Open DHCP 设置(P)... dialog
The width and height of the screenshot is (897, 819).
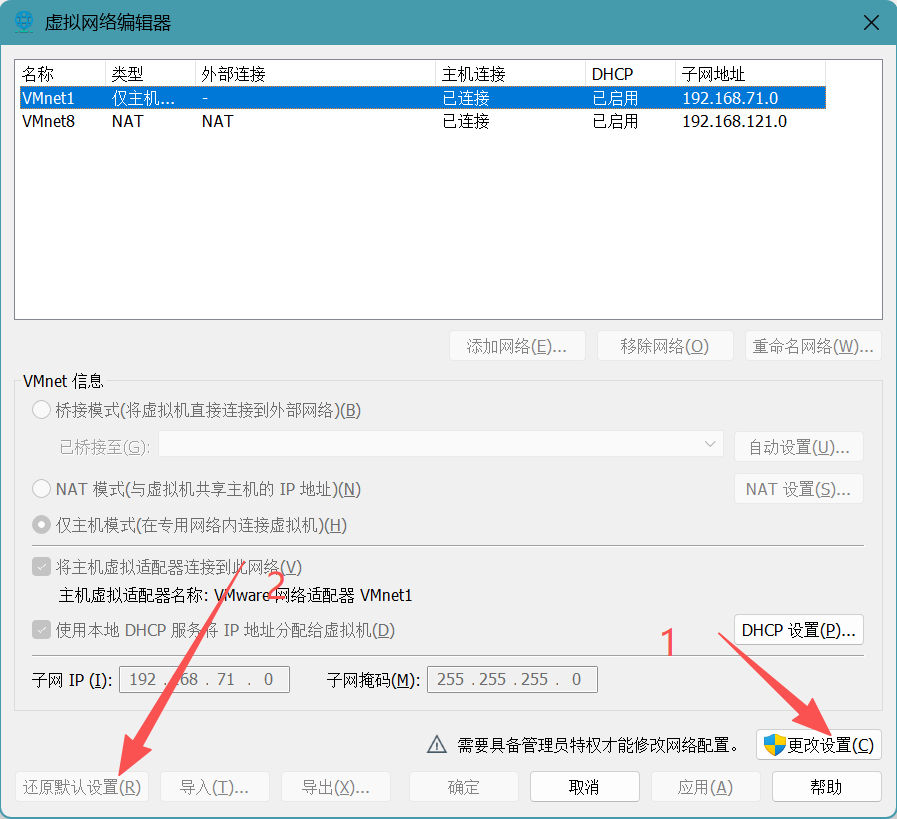pyautogui.click(x=799, y=630)
